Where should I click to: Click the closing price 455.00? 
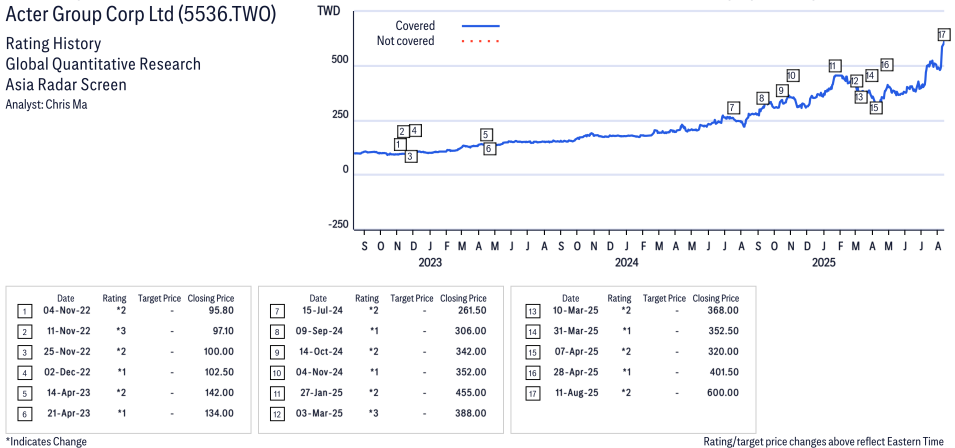click(x=471, y=393)
